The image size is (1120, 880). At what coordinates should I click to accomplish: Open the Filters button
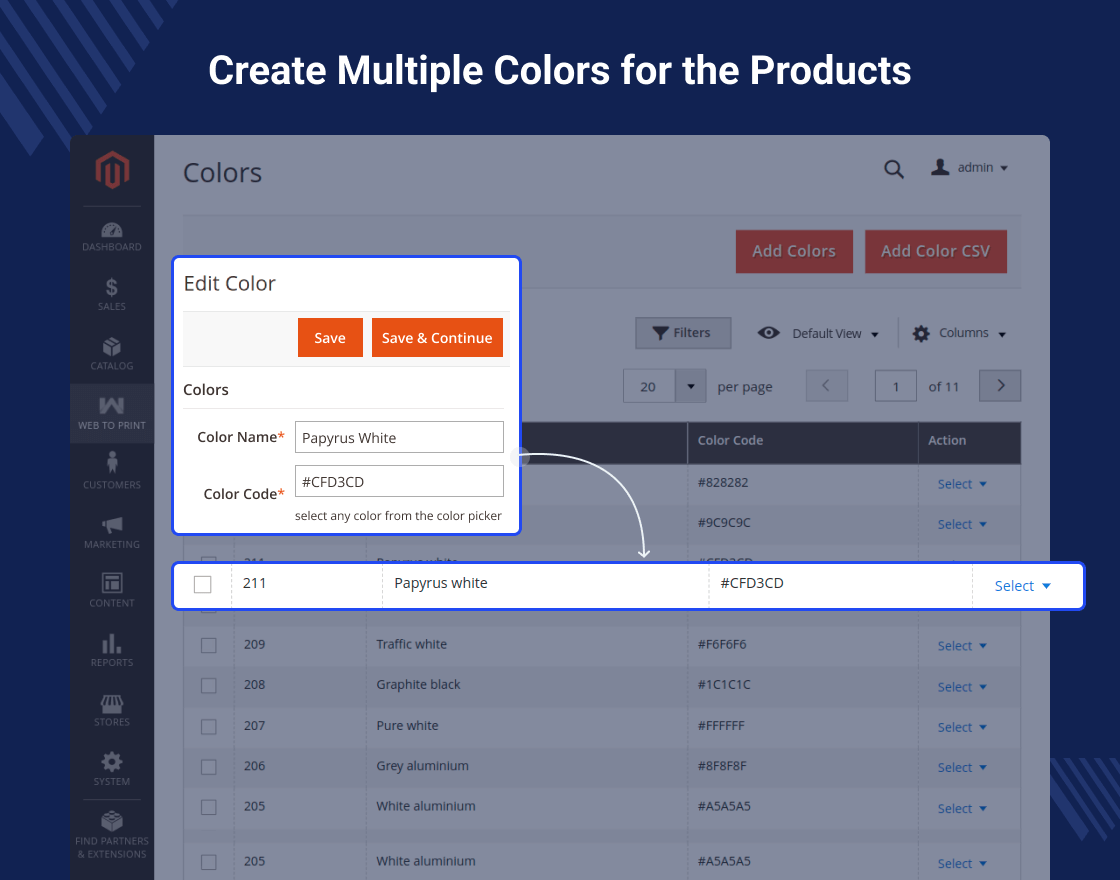[x=683, y=333]
